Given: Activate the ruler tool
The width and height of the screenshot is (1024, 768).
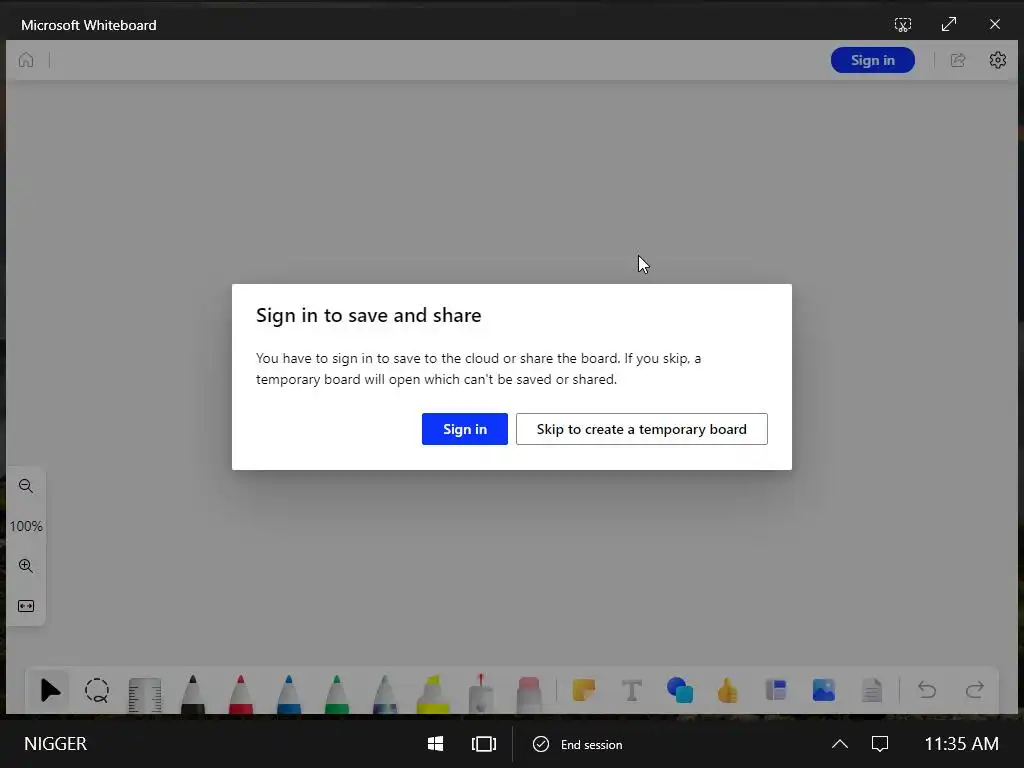Looking at the screenshot, I should [x=145, y=695].
